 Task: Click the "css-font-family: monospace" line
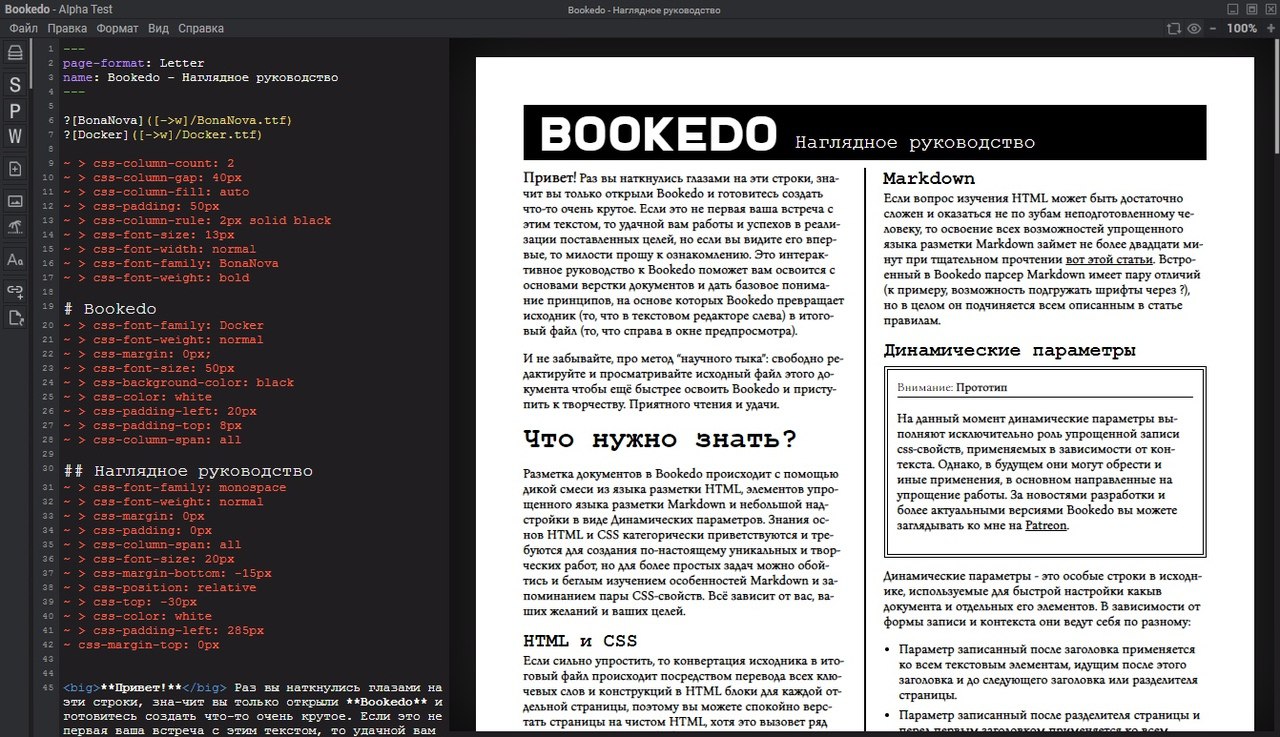coord(174,488)
